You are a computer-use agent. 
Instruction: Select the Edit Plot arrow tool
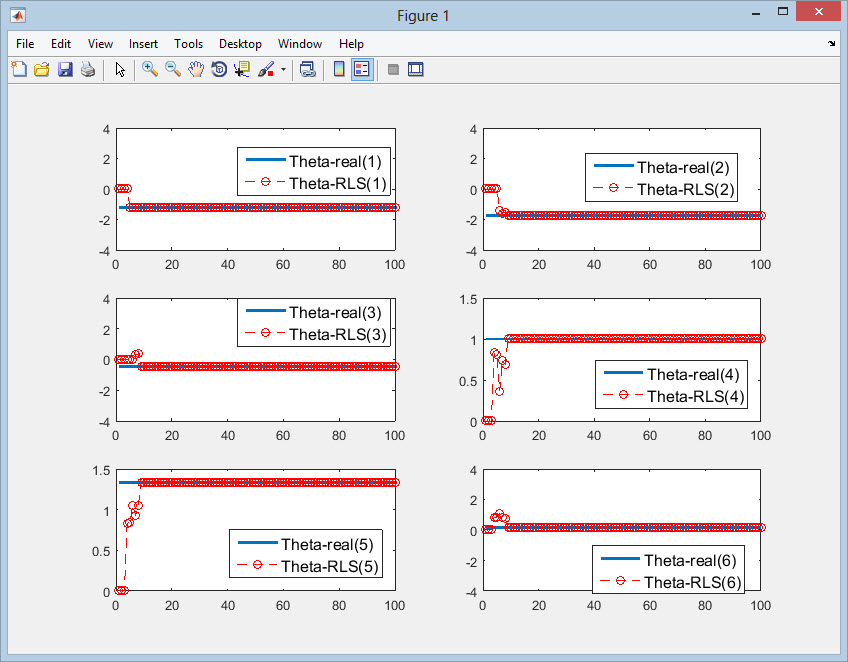tap(120, 69)
